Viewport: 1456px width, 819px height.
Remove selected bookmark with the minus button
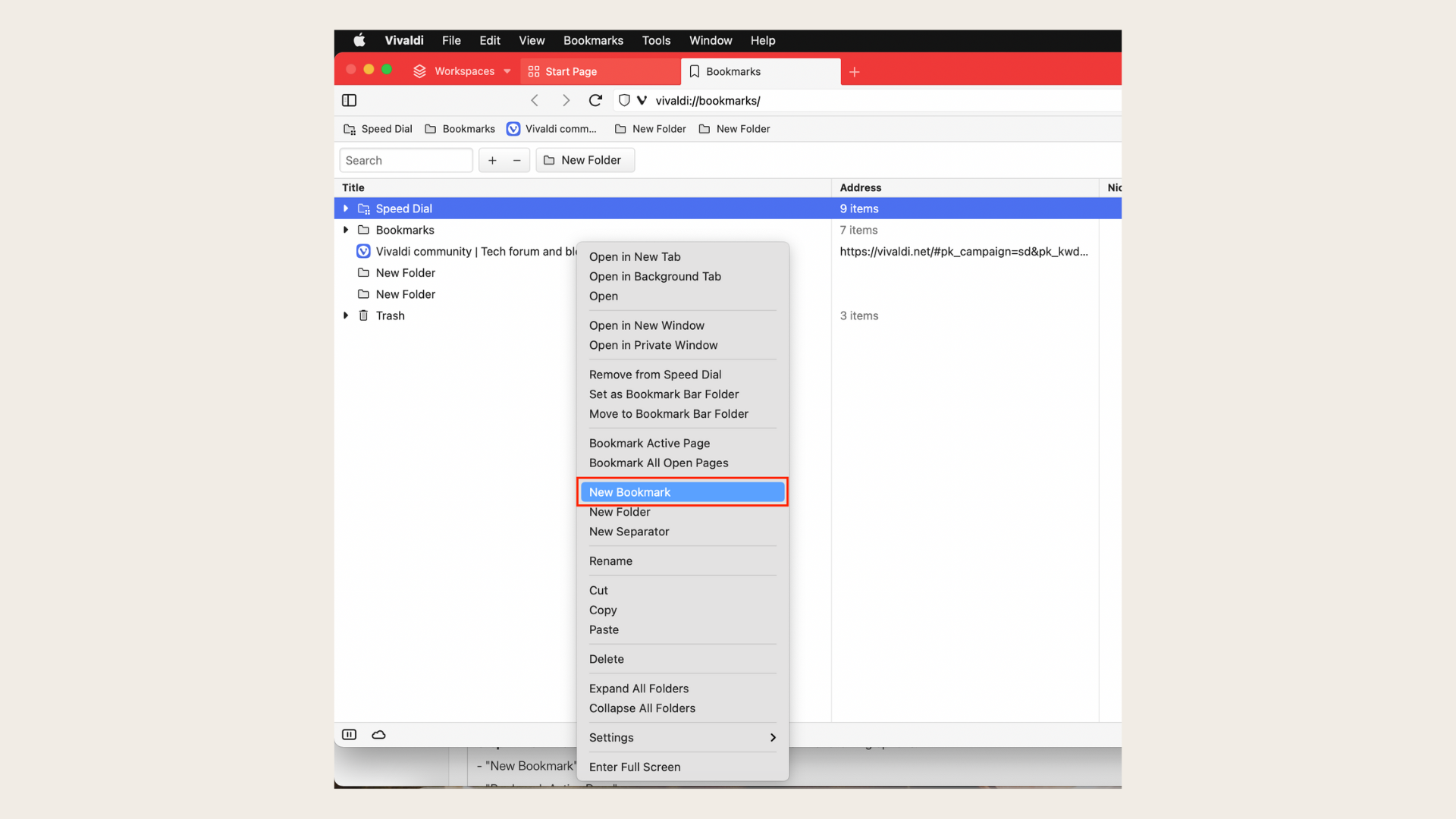pyautogui.click(x=516, y=160)
